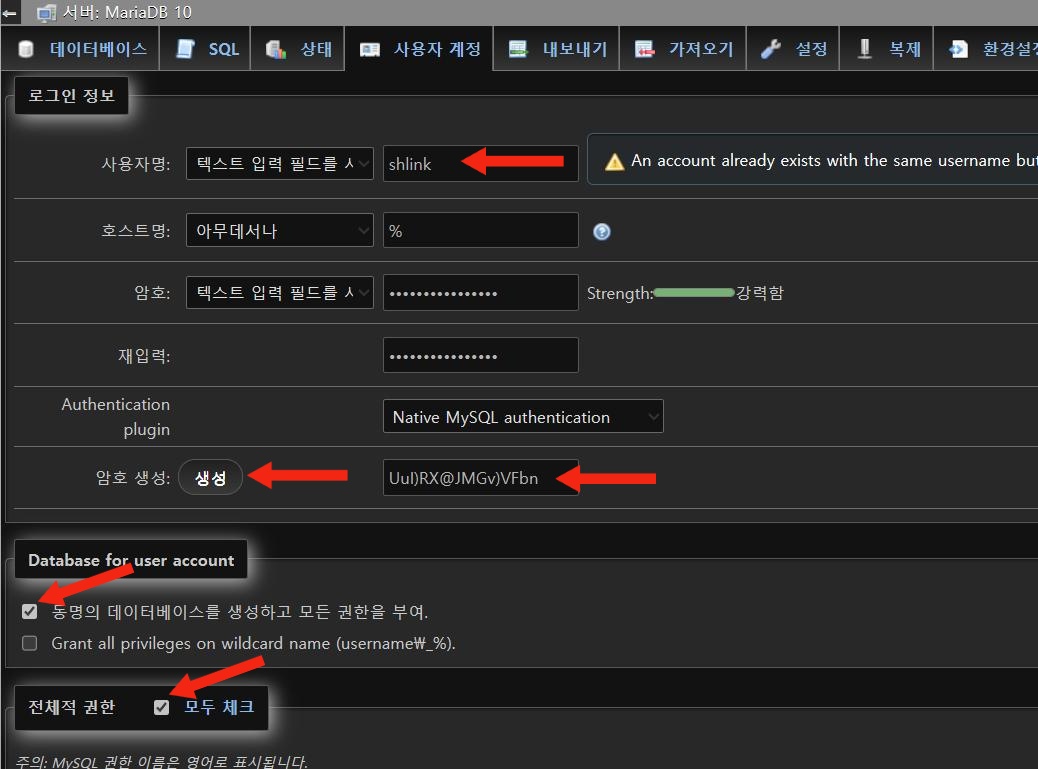Click the Status tab chart icon
Image resolution: width=1038 pixels, height=769 pixels.
point(277,49)
